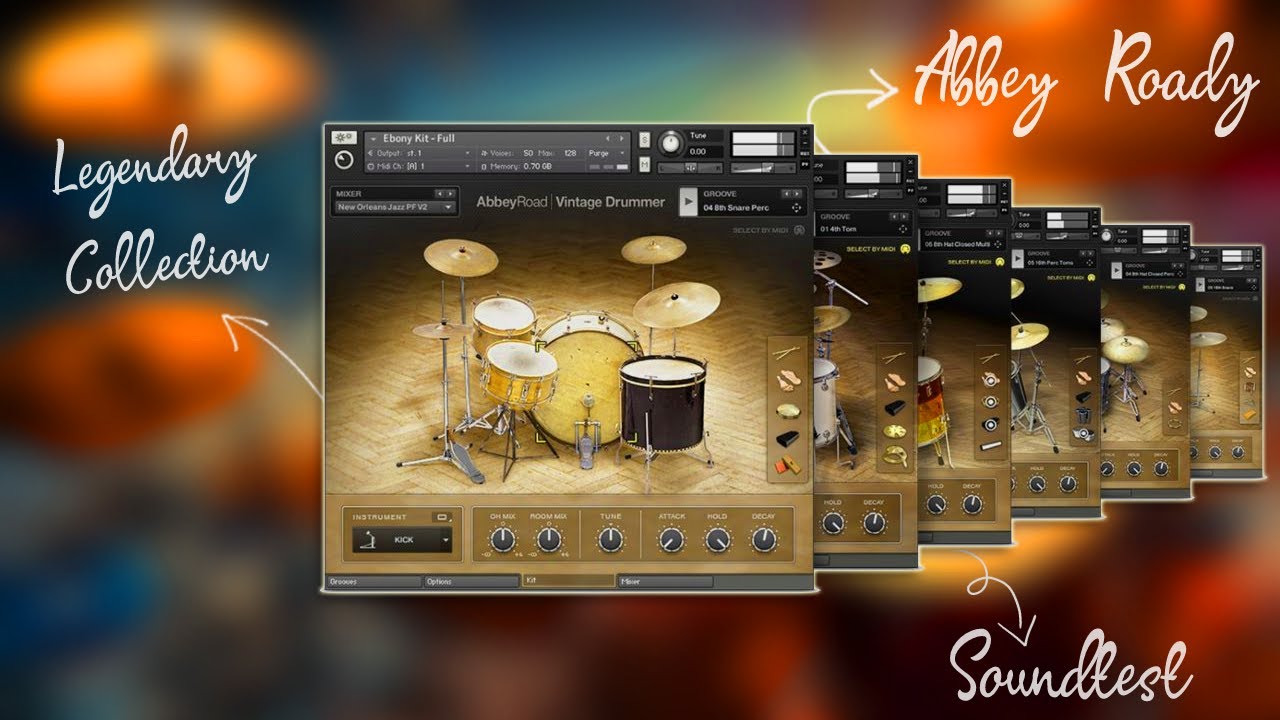Go to next groove arrow in main window
The width and height of the screenshot is (1280, 720).
coord(798,193)
